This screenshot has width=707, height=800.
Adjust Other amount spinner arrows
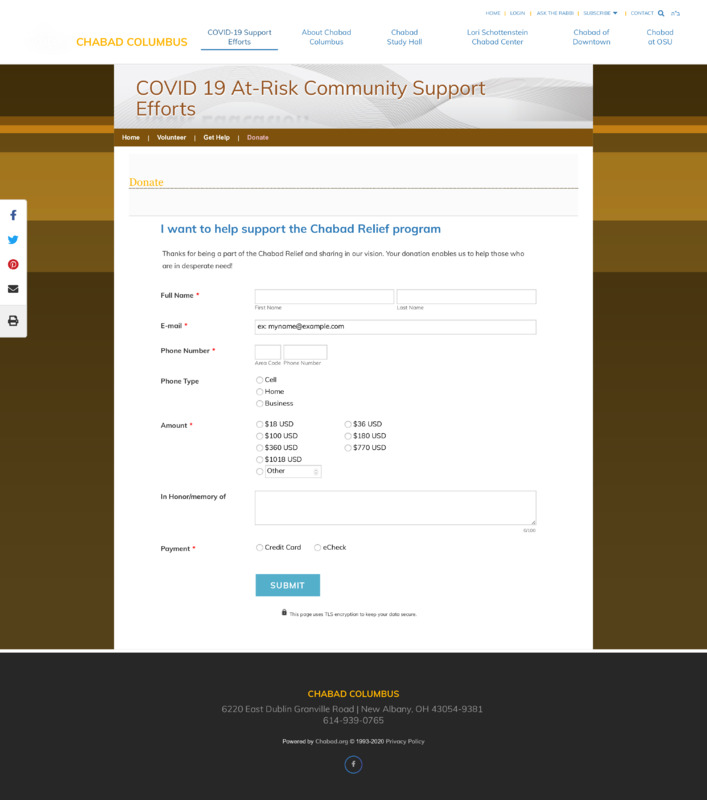(316, 471)
